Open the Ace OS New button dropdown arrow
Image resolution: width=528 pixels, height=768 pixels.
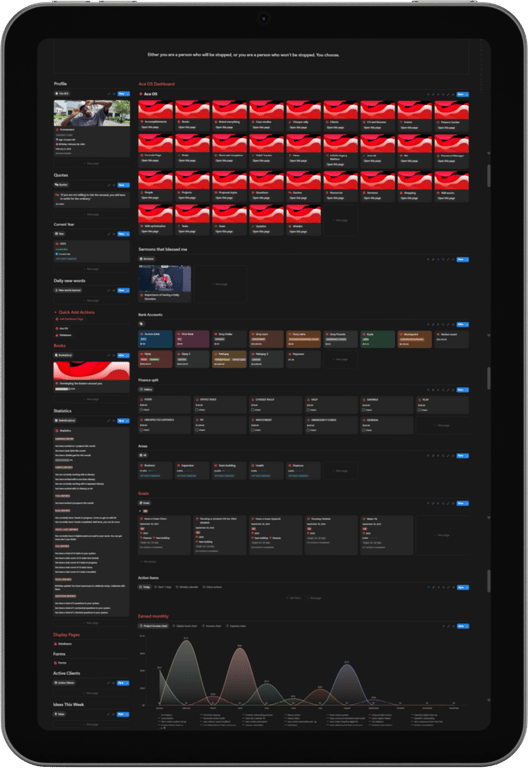[467, 94]
